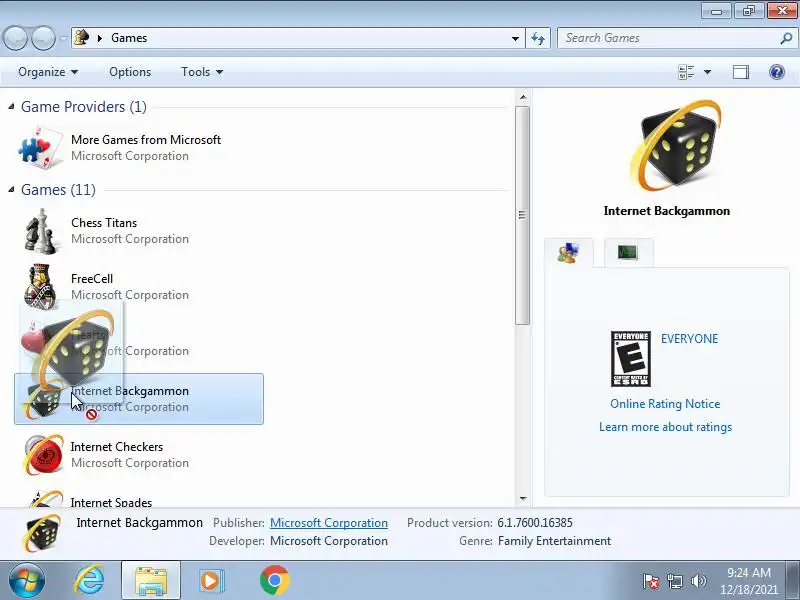800x600 pixels.
Task: Launch Internet Explorer from taskbar
Action: click(89, 581)
